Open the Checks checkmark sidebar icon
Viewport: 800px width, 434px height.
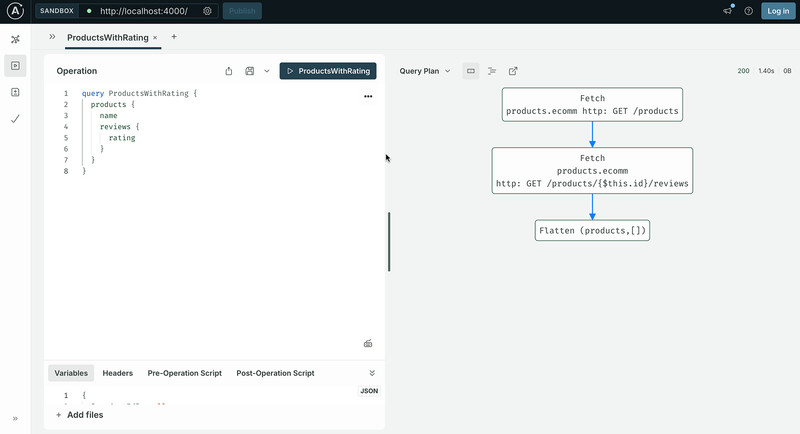pos(15,119)
